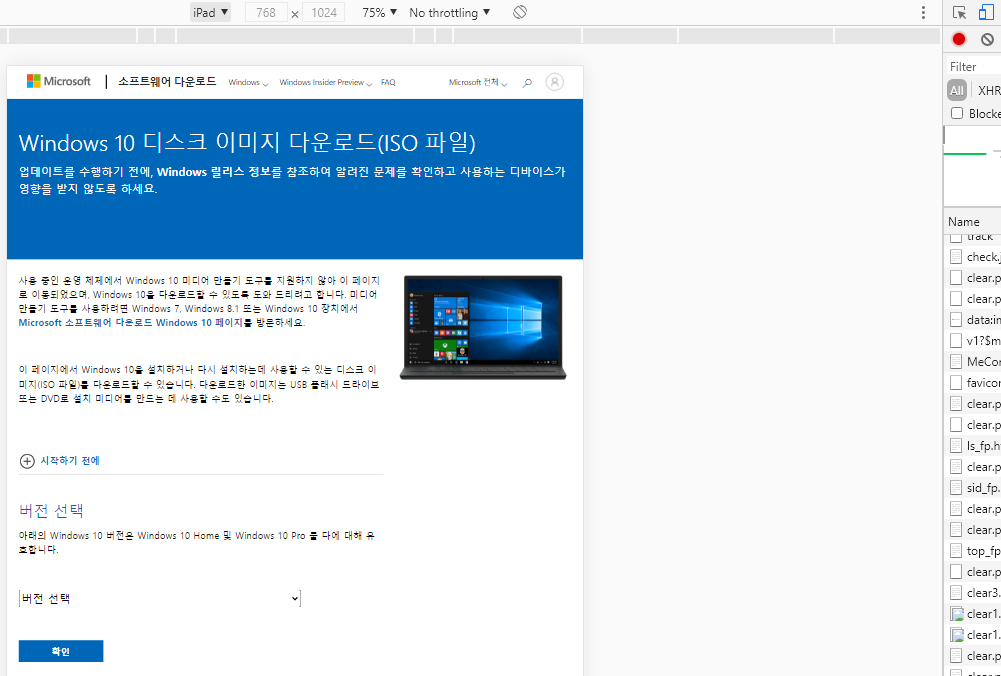
Task: Select the XHR filter tab
Action: tap(990, 91)
